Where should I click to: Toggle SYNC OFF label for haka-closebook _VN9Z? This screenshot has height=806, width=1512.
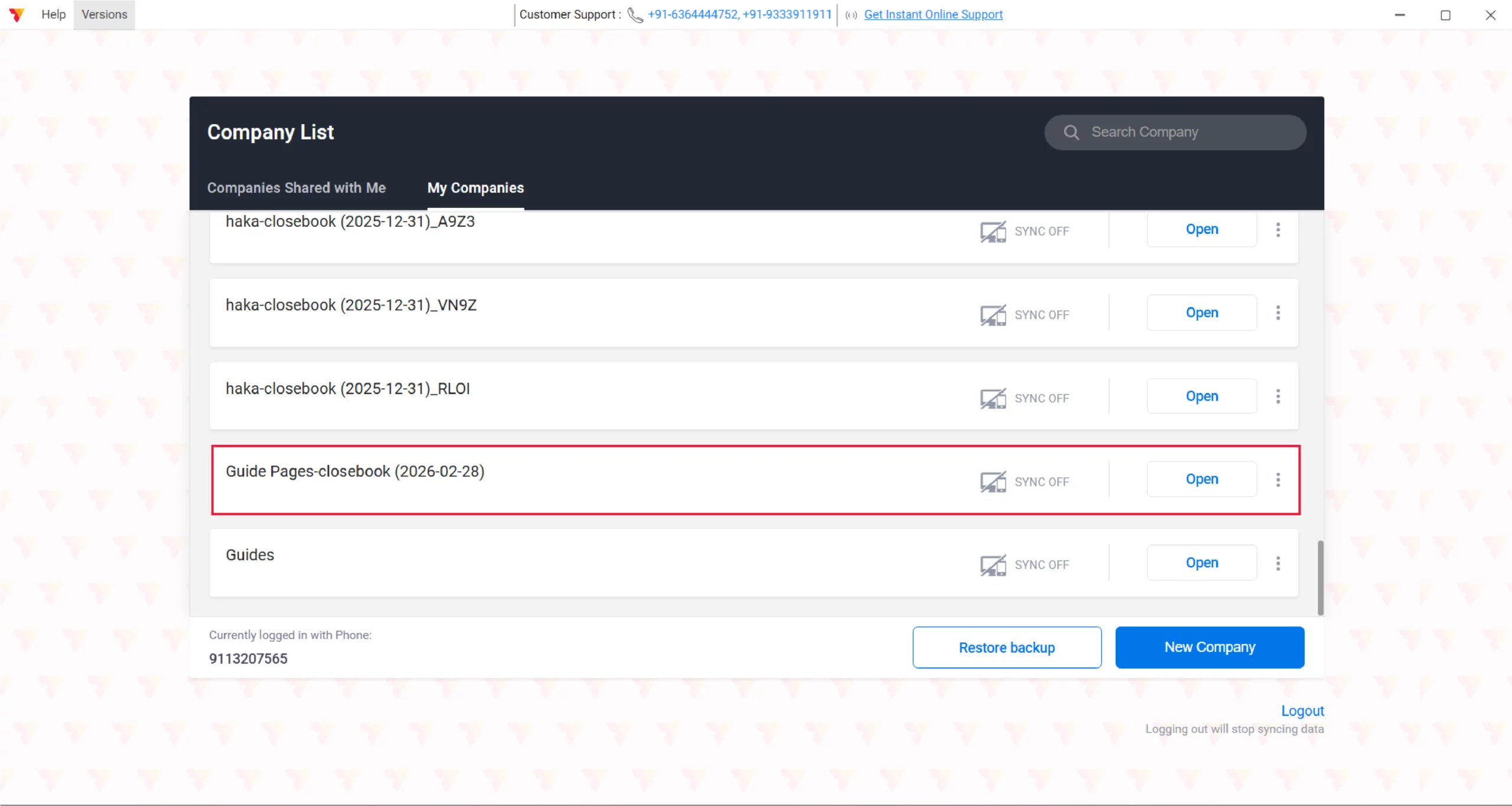point(1042,315)
